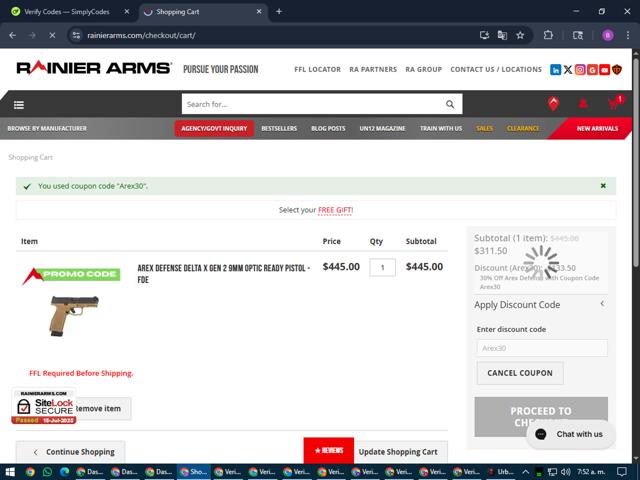The height and width of the screenshot is (480, 640).
Task: Click the Rainier Arms logo
Action: click(x=94, y=68)
